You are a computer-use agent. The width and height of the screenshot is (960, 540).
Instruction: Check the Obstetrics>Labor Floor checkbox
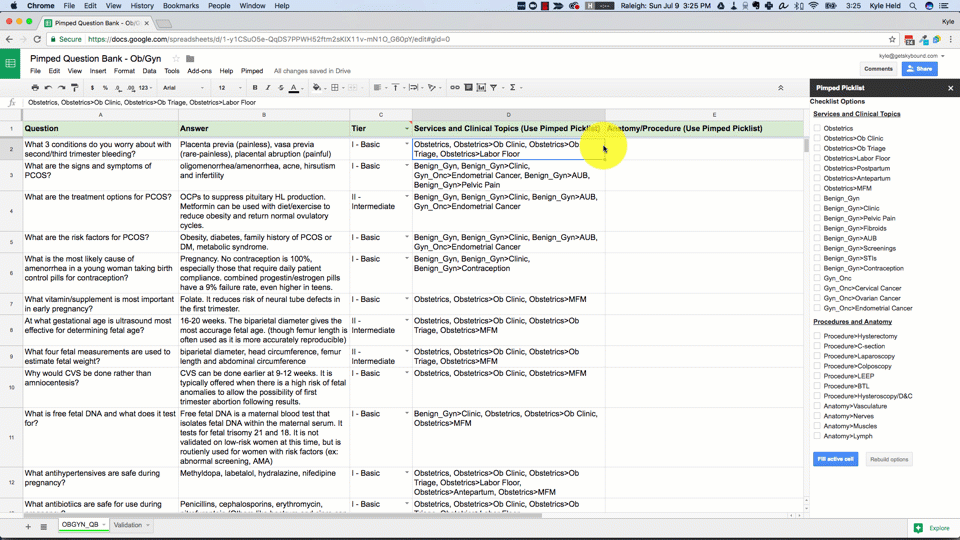click(x=817, y=158)
